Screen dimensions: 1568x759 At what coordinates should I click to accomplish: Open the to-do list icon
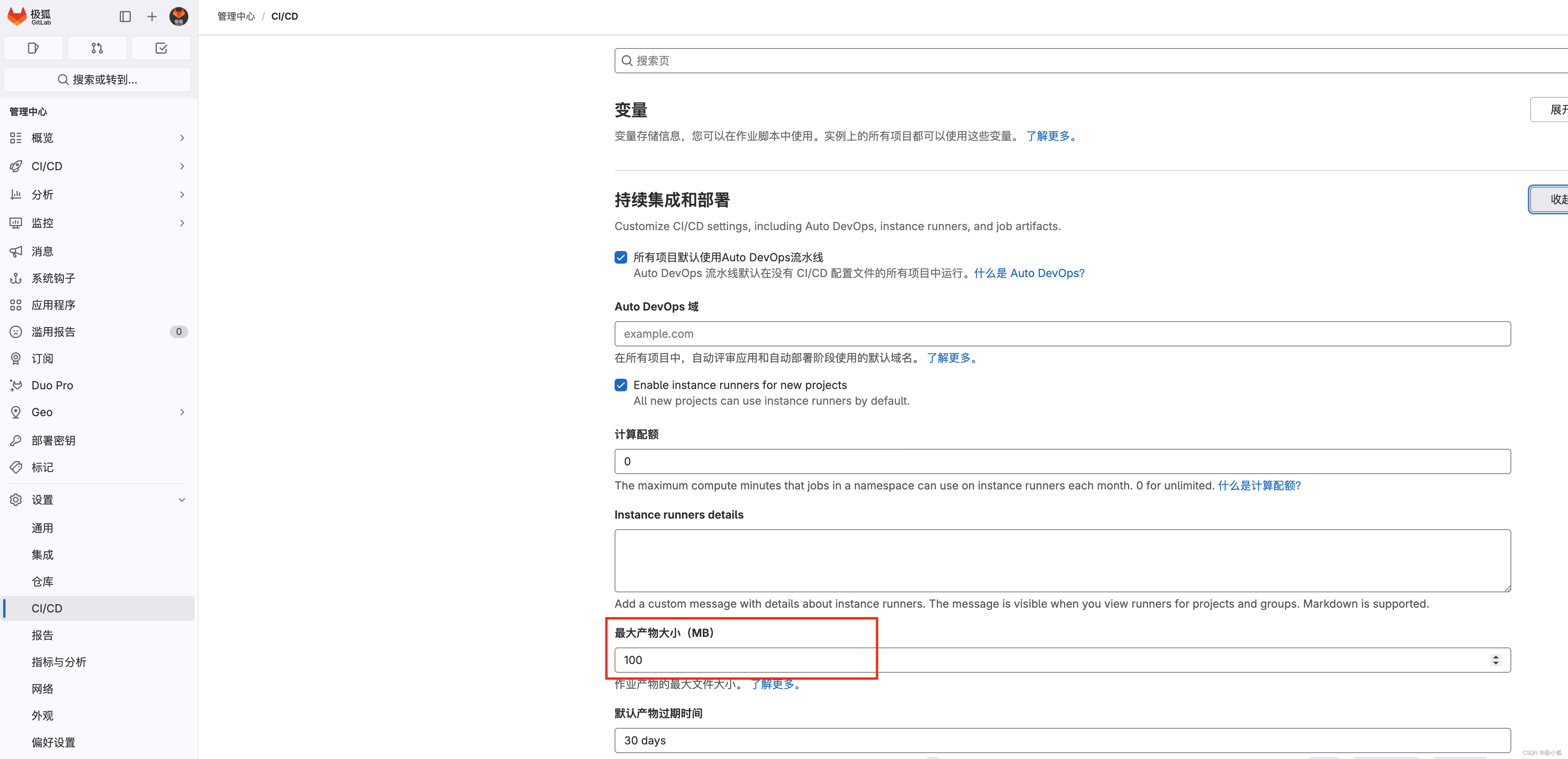tap(161, 48)
